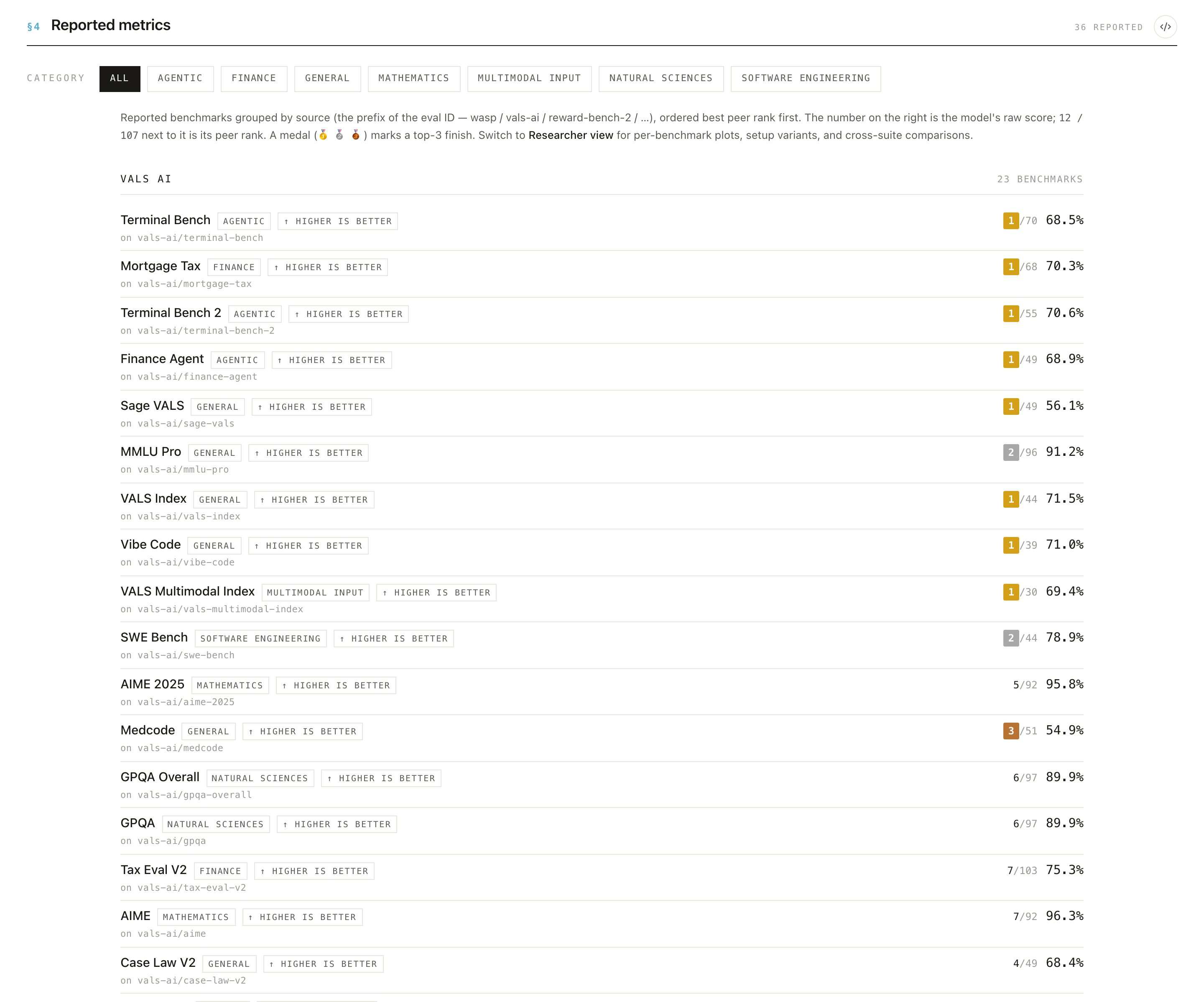This screenshot has height=1002, width=1204.
Task: Click the HIGHER IS BETTER tag on Medcode
Action: (x=303, y=732)
